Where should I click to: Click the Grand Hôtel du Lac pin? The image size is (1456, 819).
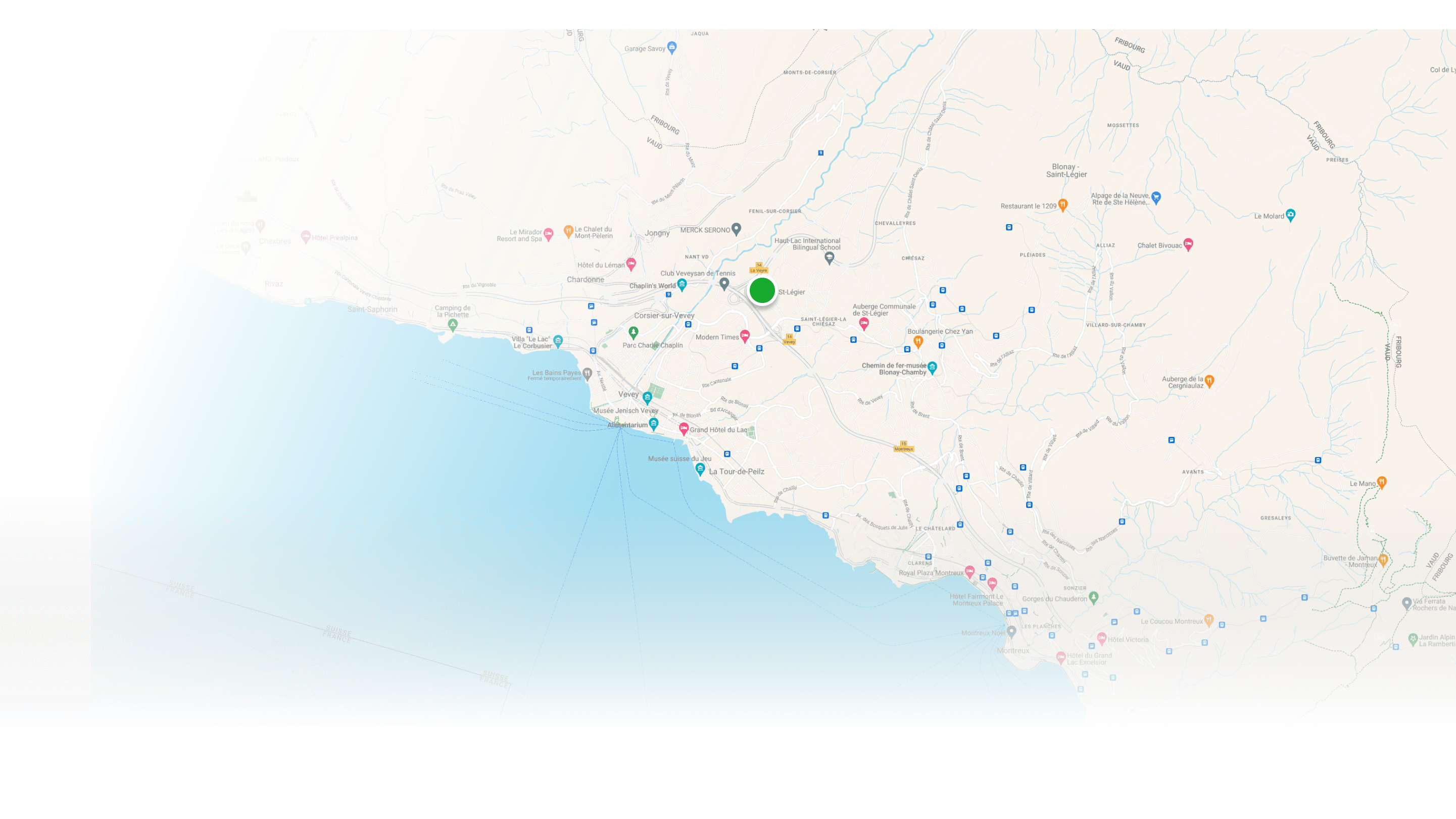tap(684, 428)
